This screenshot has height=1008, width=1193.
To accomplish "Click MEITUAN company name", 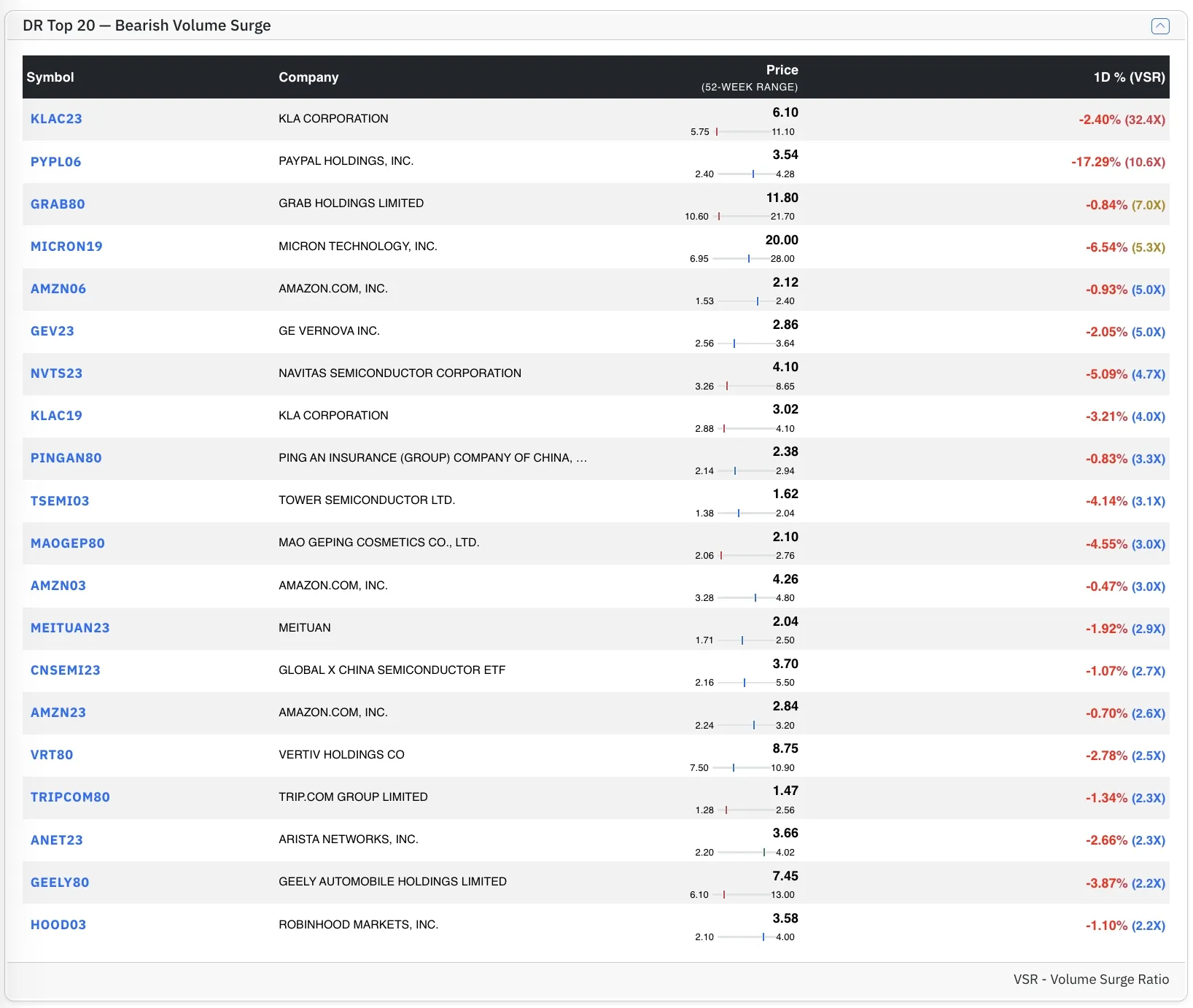I will (x=305, y=628).
